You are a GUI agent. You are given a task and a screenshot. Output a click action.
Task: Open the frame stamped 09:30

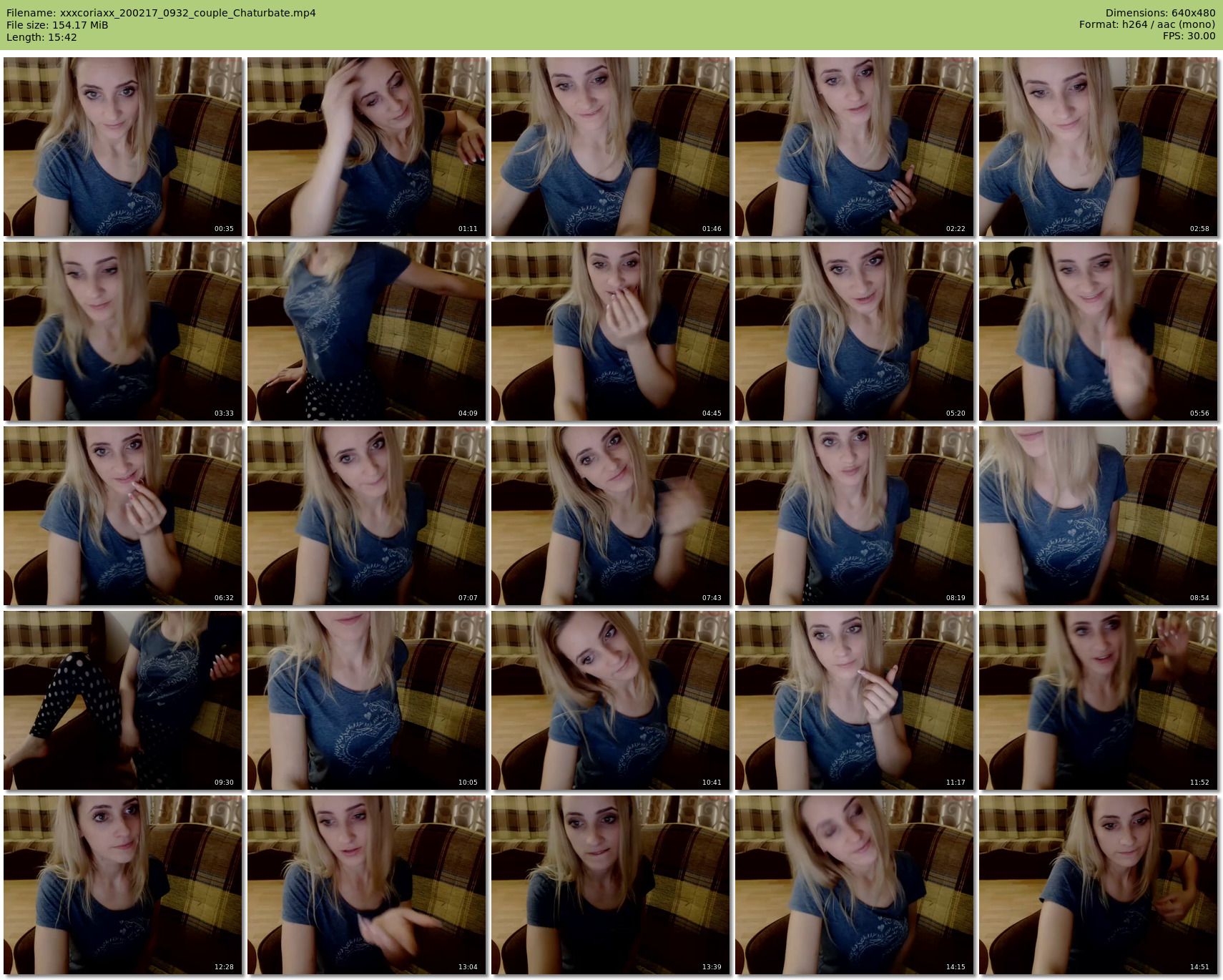point(123,700)
